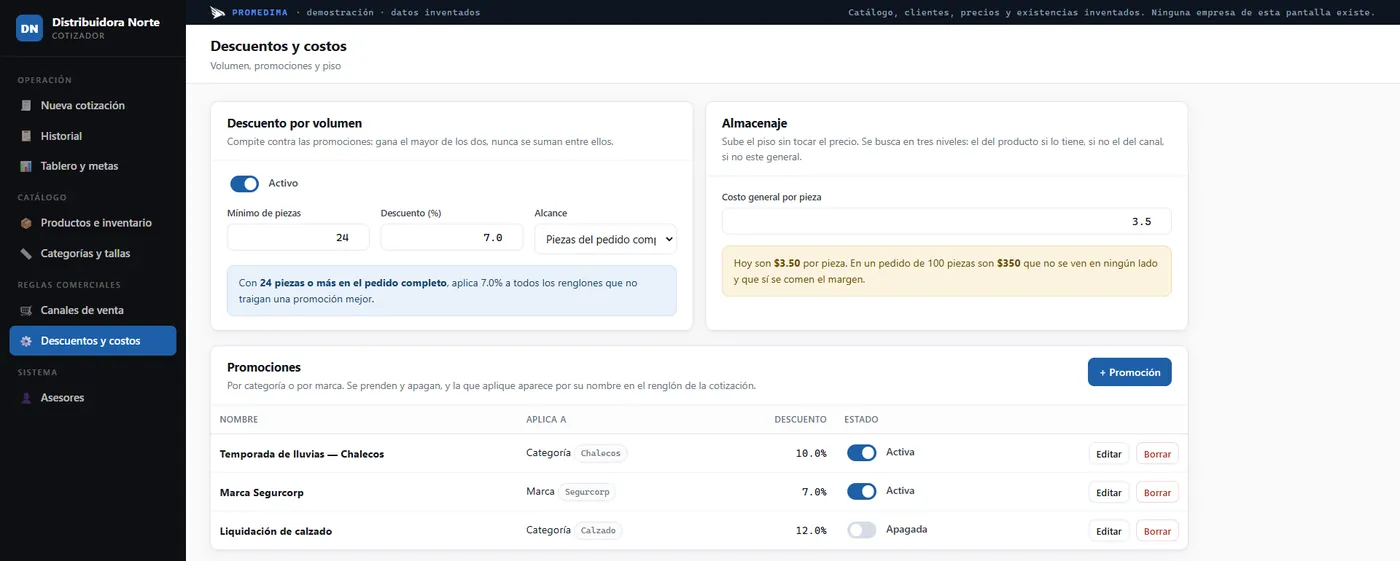1400x561 pixels.
Task: Click the 7.0% discount in Segurcorp row
Action: tap(814, 492)
